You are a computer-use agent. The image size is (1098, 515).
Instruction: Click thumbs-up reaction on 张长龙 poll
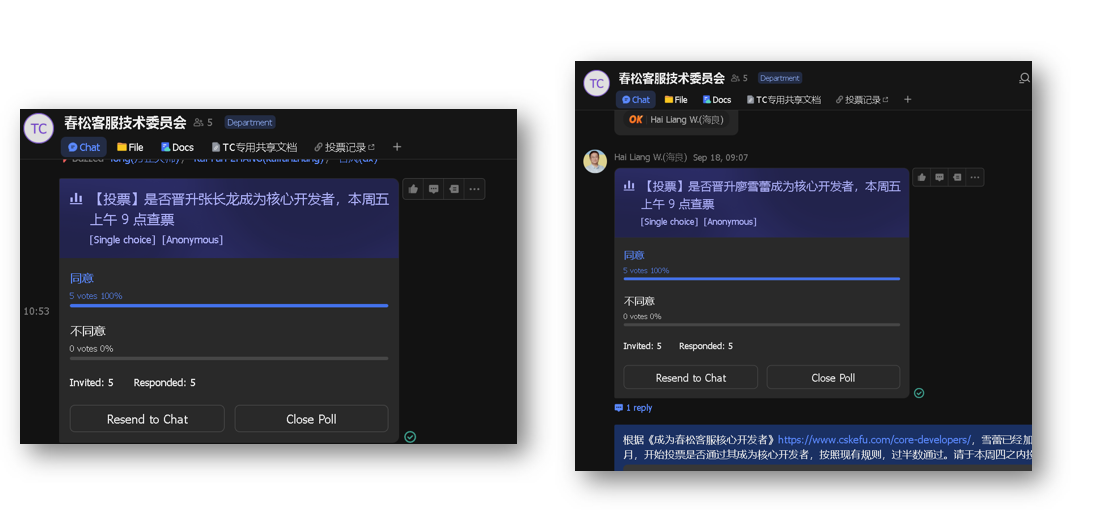[414, 189]
